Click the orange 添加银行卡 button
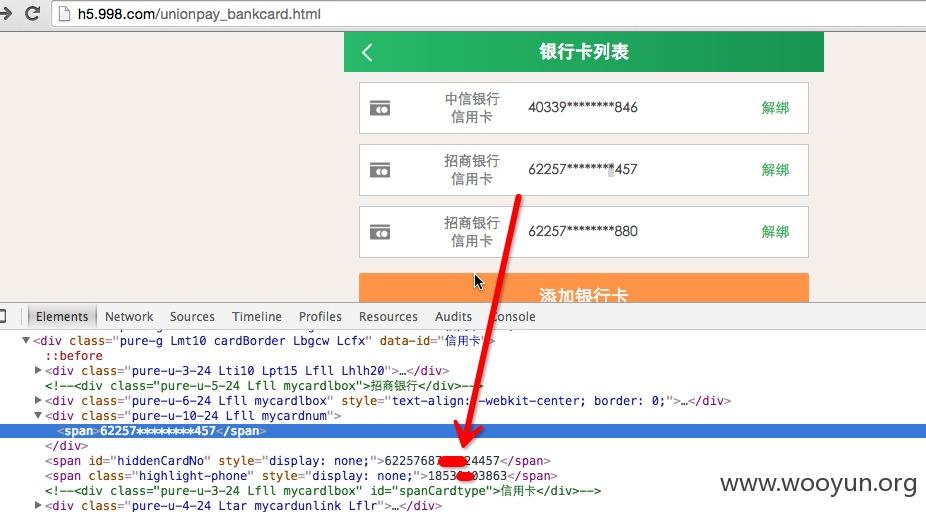 tap(583, 288)
